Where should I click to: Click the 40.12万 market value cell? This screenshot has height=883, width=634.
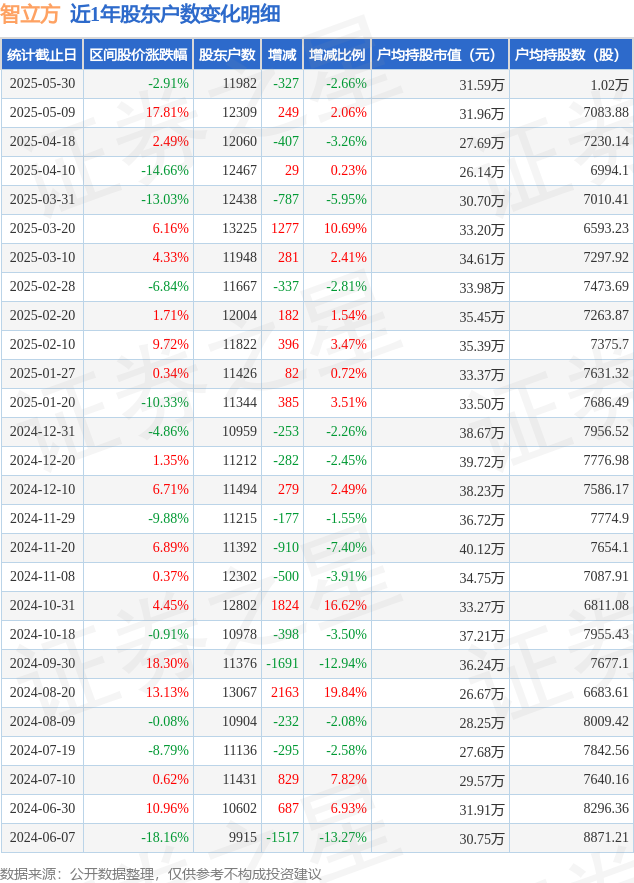481,548
